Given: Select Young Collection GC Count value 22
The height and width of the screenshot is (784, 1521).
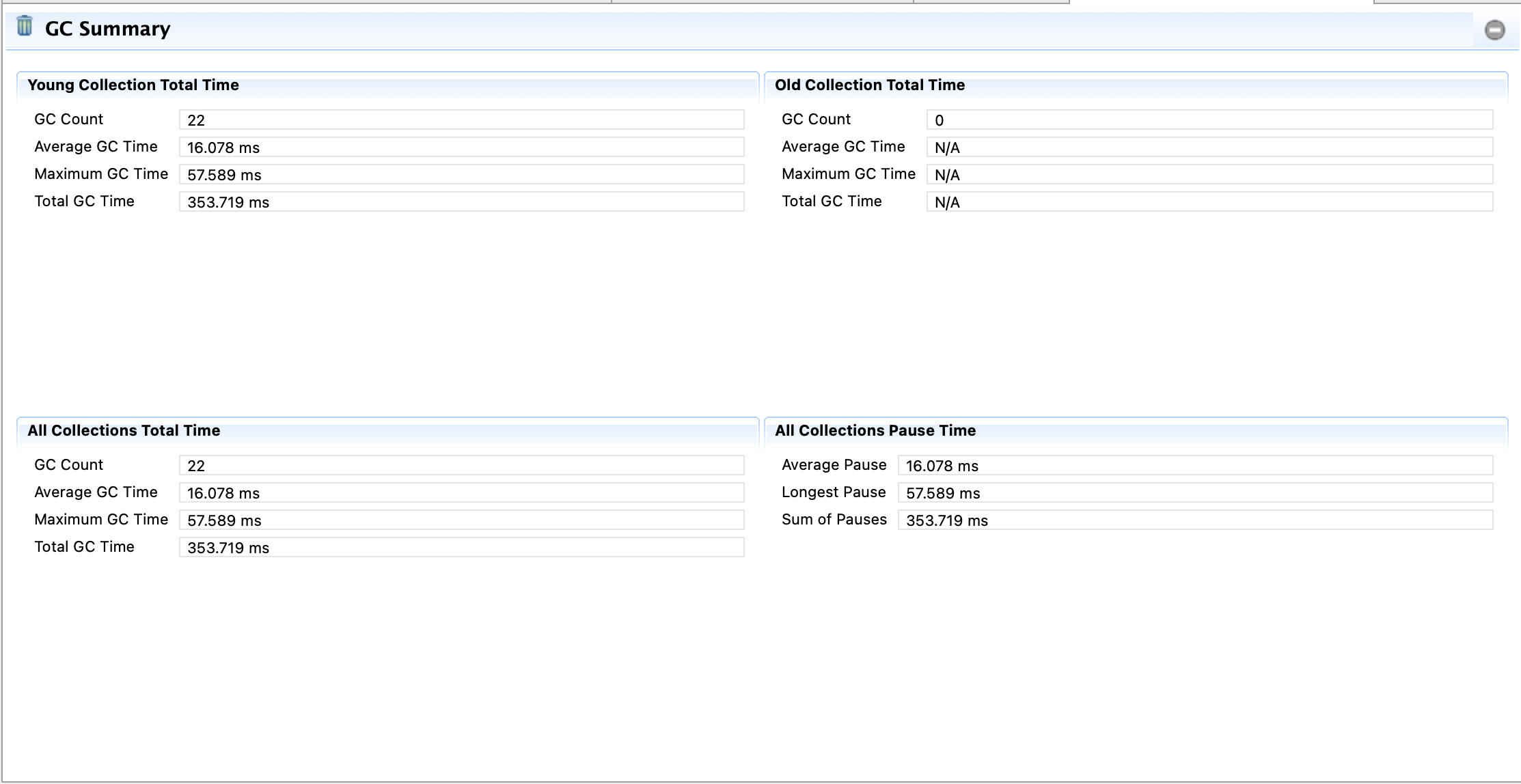Looking at the screenshot, I should (462, 120).
